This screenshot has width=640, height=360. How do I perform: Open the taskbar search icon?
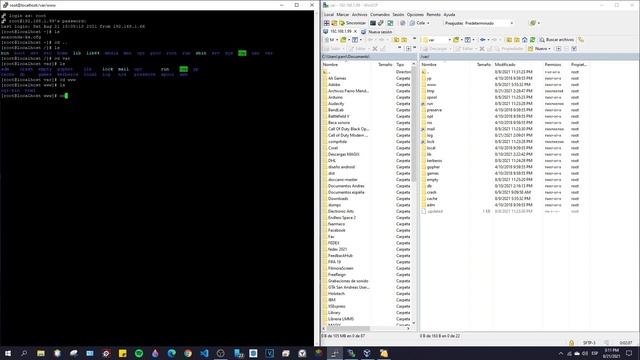click(24, 353)
